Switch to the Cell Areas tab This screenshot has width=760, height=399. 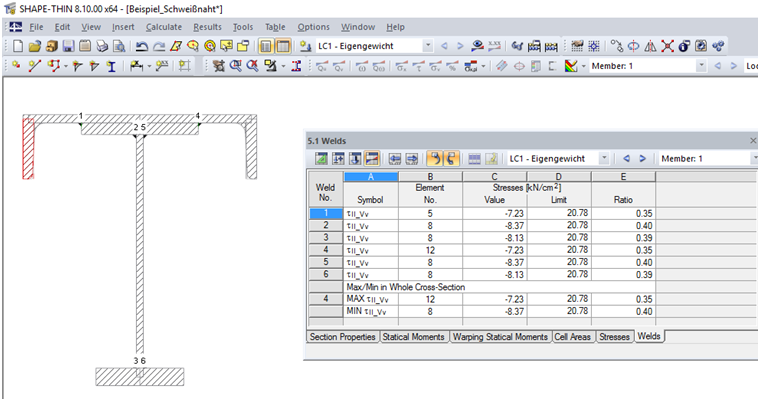tap(572, 336)
